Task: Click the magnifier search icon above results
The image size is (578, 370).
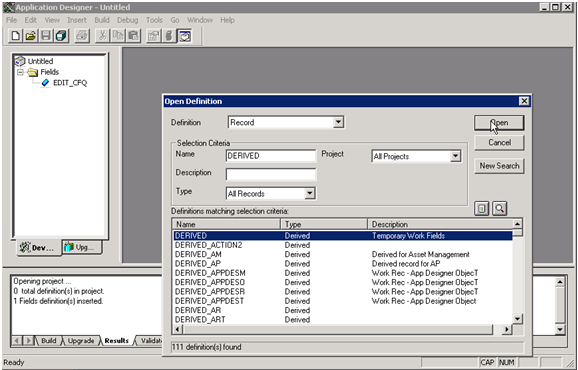Action: point(499,209)
